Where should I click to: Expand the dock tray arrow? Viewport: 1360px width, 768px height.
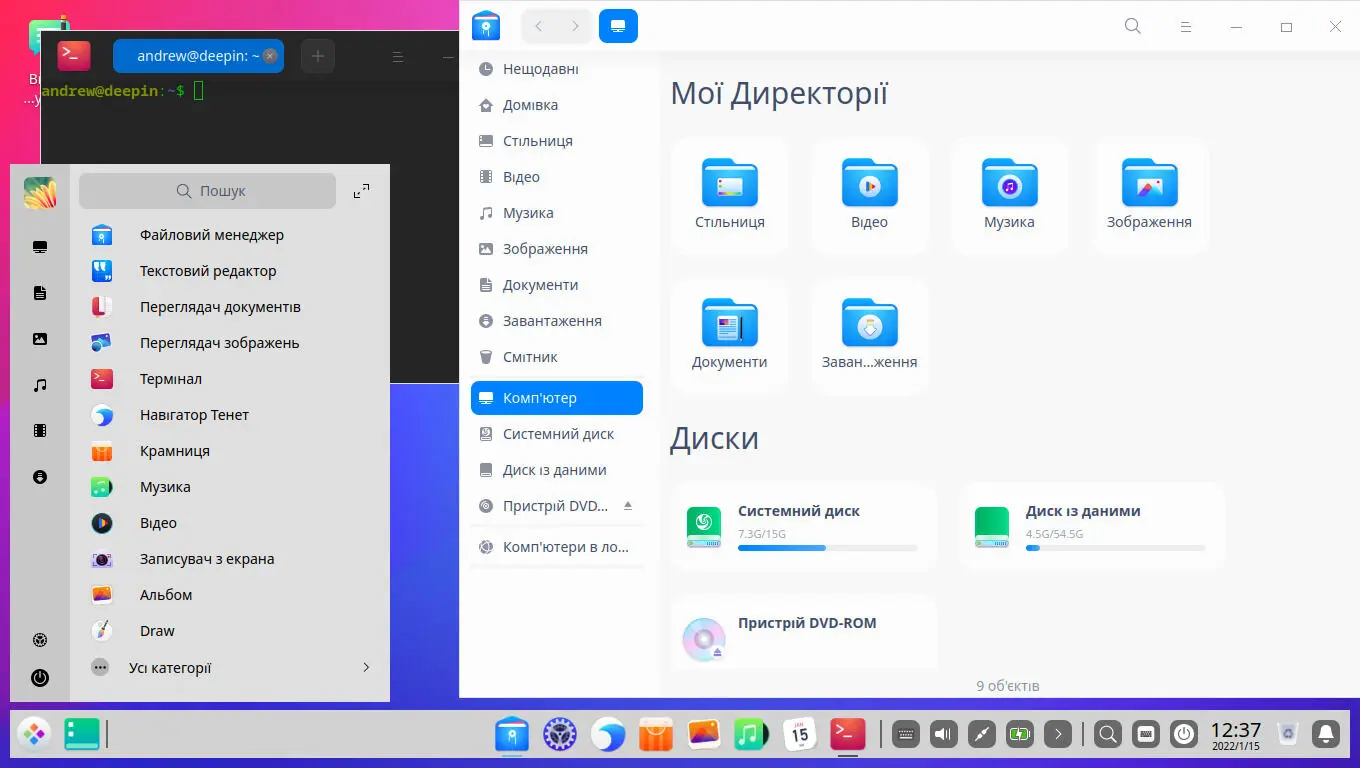[x=1058, y=735]
